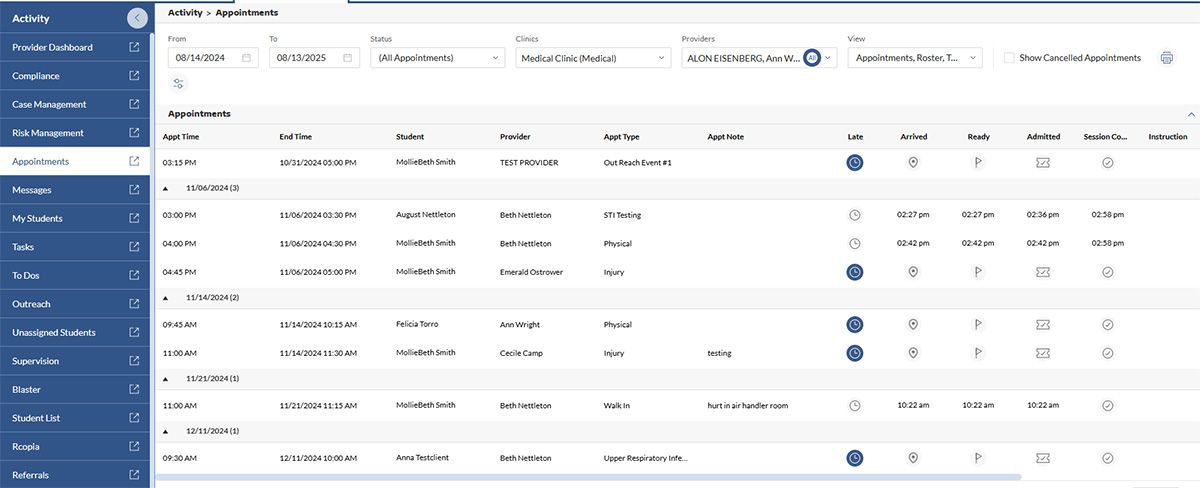Collapse the 11/14/2024 appointment group
The height and width of the screenshot is (488, 1200).
(x=166, y=298)
